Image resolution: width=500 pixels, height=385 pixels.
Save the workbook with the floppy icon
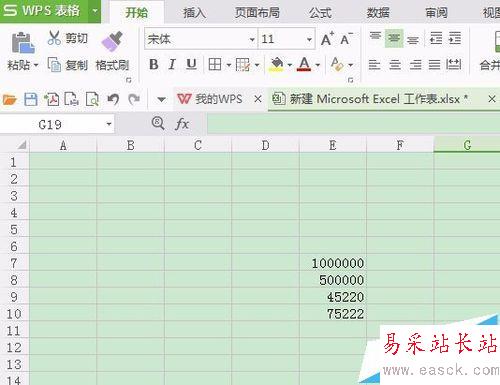(x=31, y=99)
